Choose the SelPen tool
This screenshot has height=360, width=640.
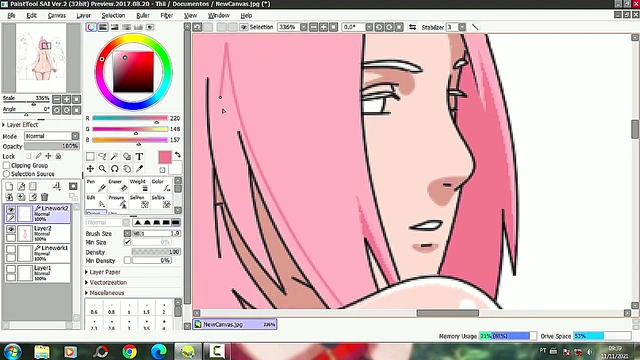coord(140,201)
